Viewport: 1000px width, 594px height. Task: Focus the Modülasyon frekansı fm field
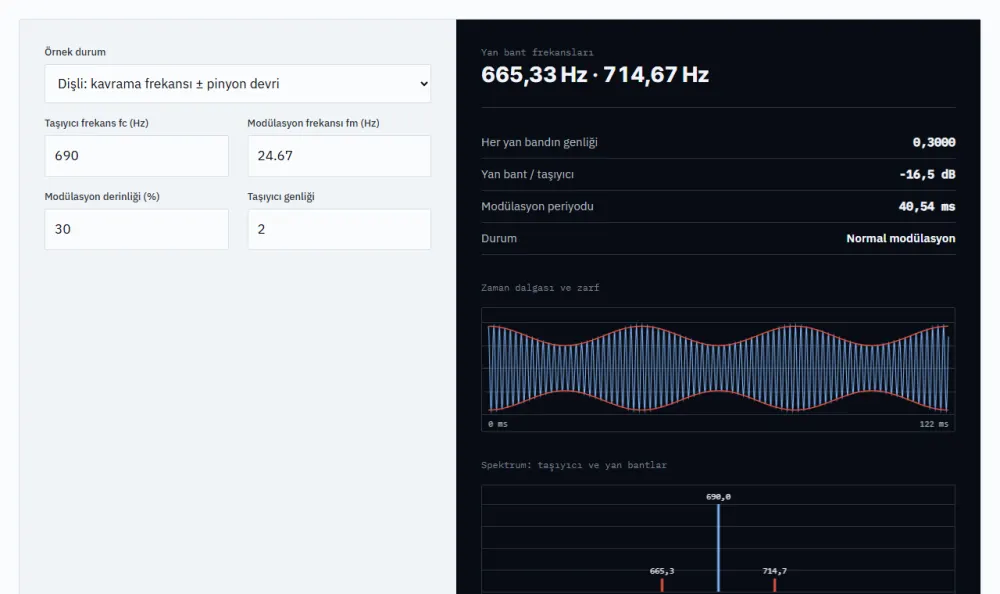[x=339, y=156]
